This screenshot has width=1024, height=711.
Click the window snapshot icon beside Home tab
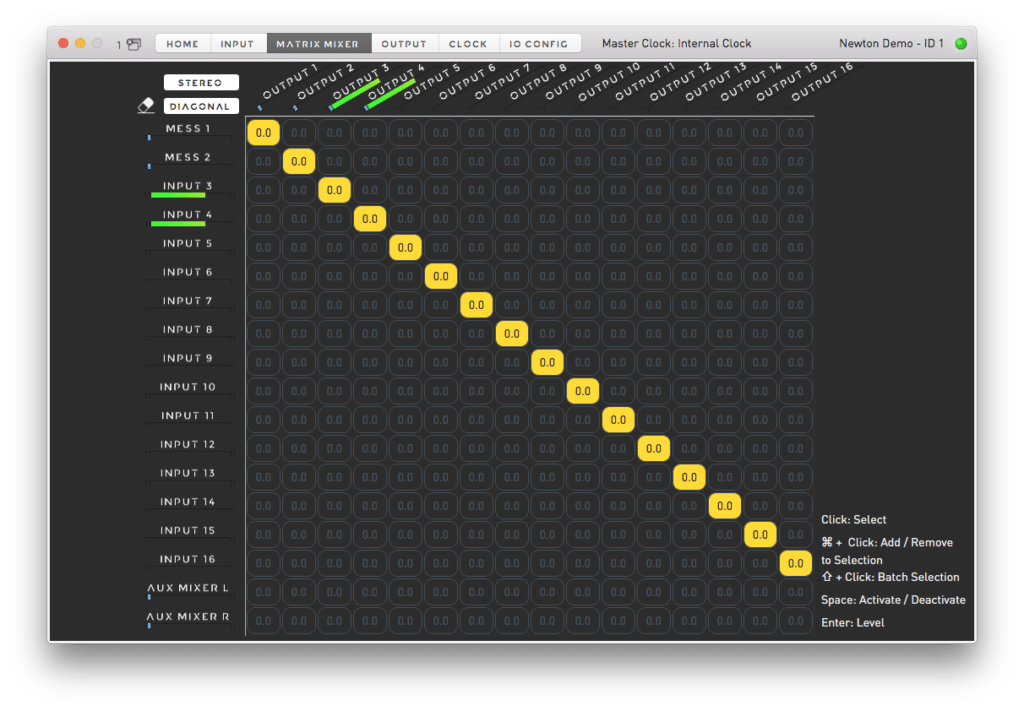[134, 44]
